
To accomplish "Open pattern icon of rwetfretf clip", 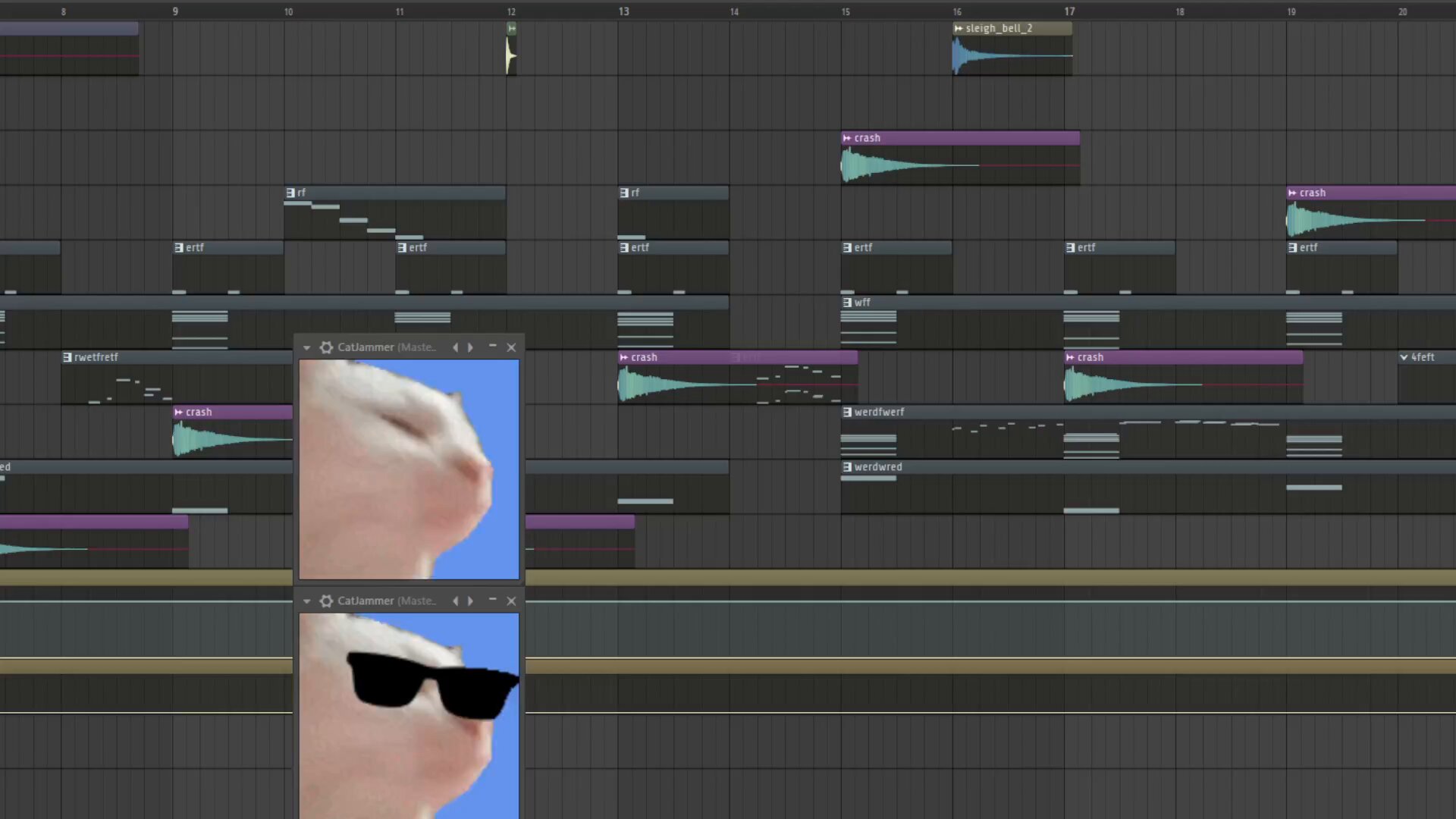I will tap(67, 357).
